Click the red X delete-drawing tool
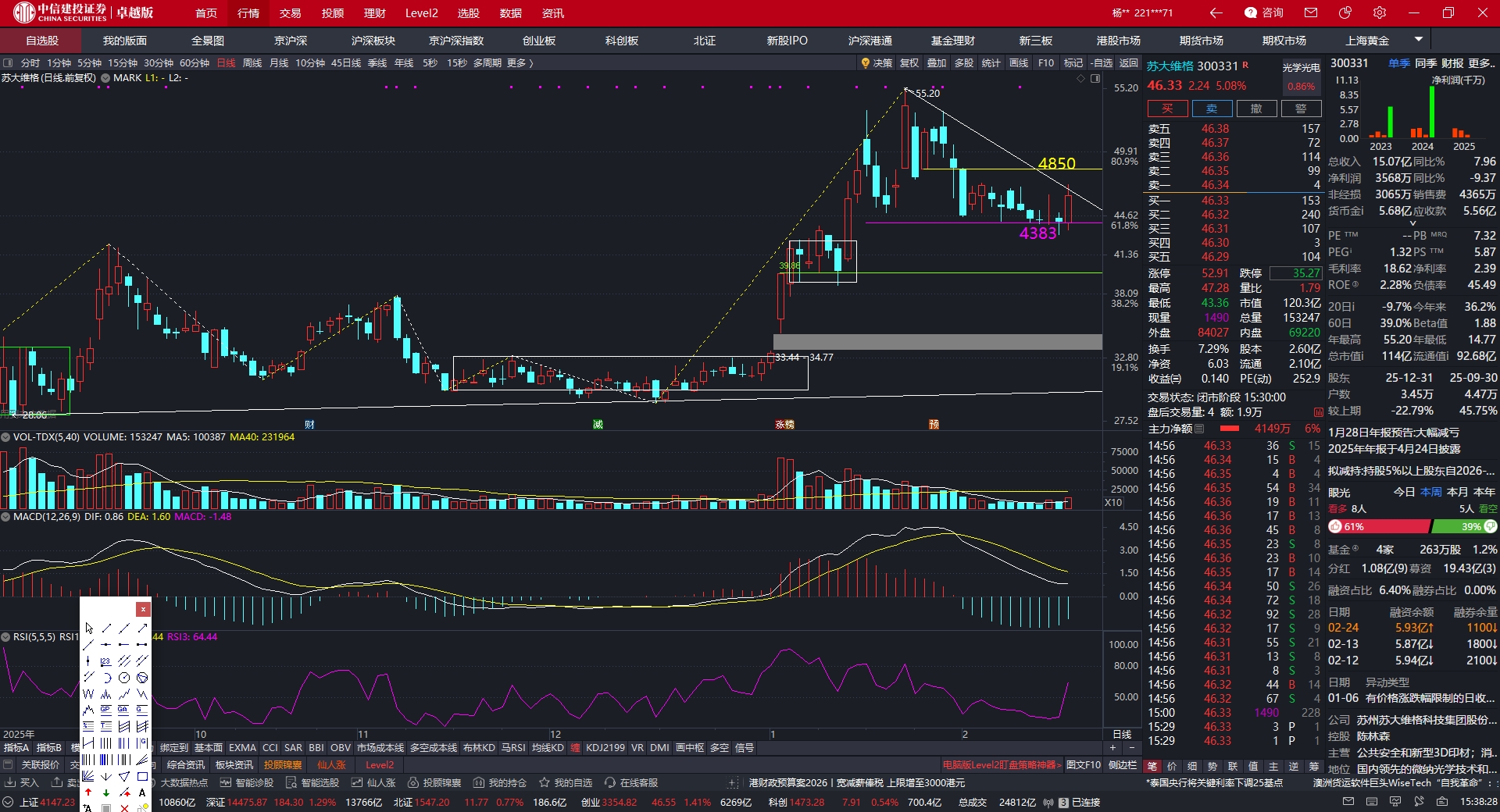This screenshot has width=1500, height=812. pyautogui.click(x=124, y=808)
